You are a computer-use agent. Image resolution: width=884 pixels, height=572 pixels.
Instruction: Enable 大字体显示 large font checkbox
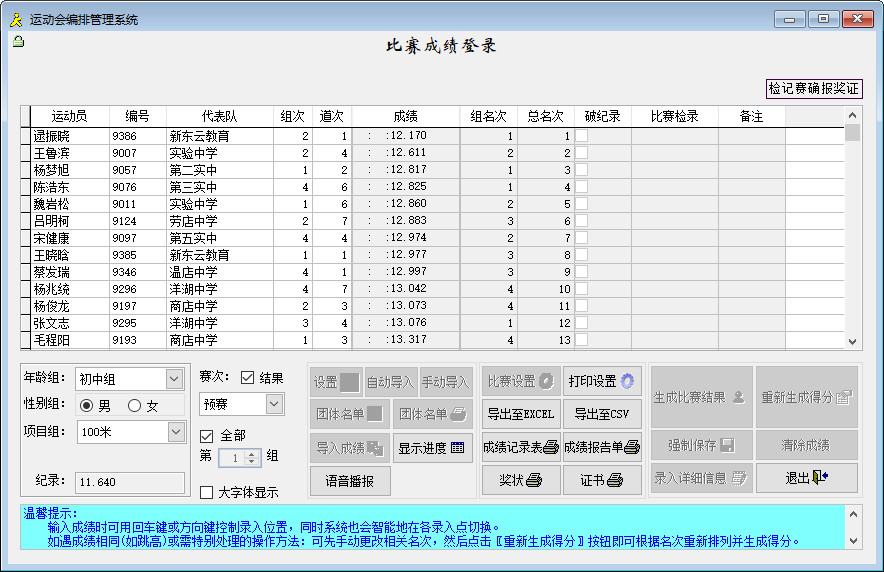point(207,492)
